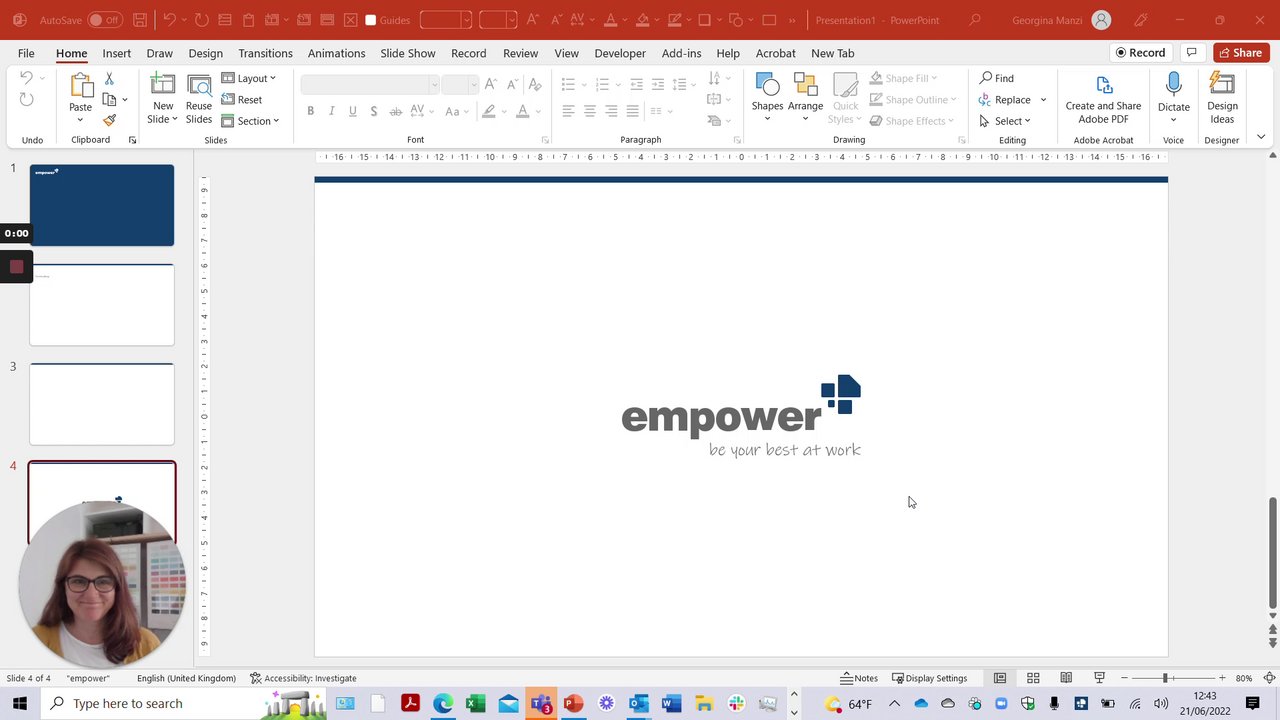Reset the slide layout

coord(242,100)
